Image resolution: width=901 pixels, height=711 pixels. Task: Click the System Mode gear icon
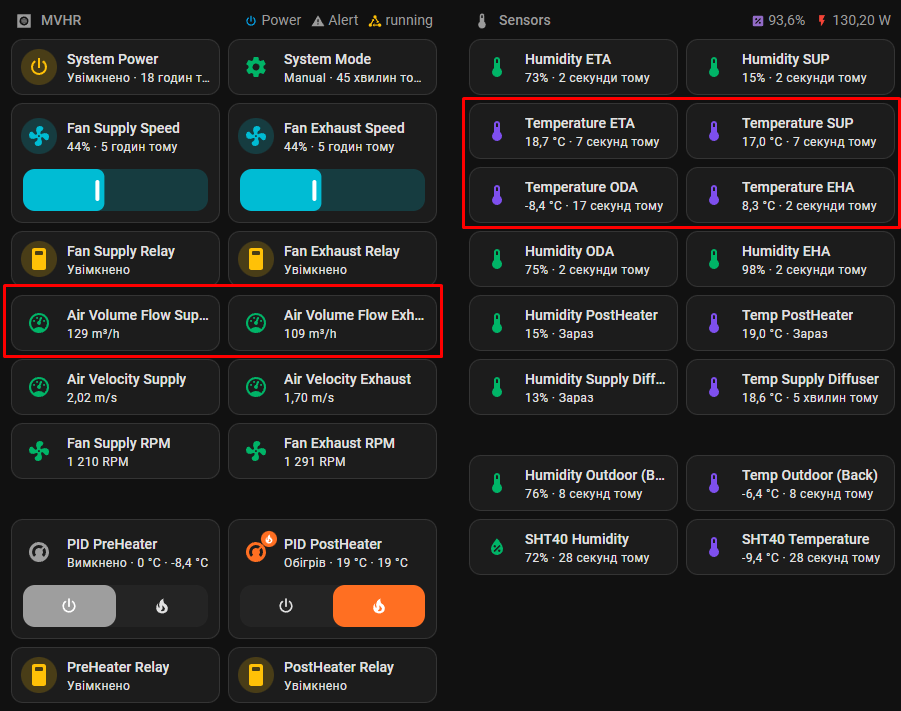coord(256,68)
